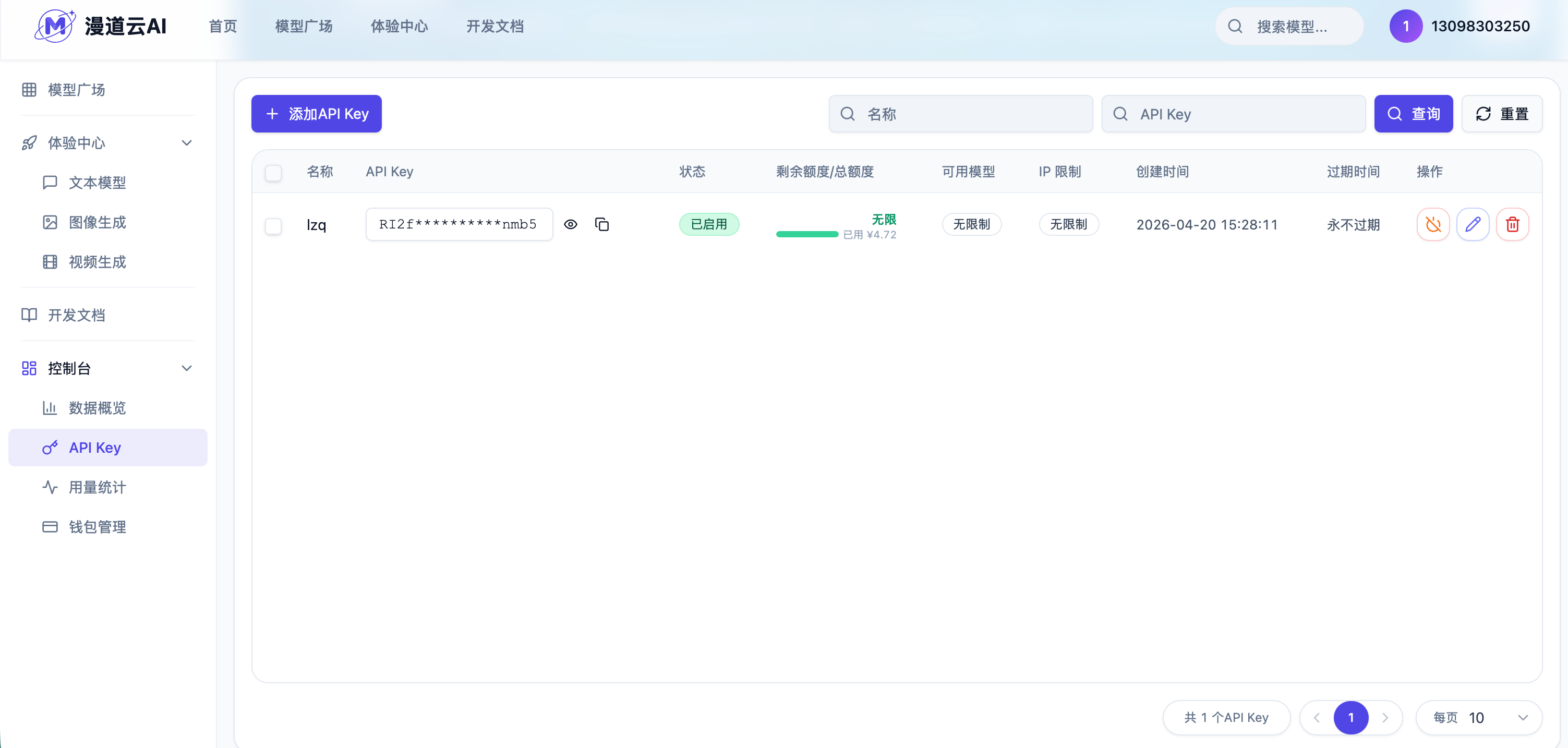Click the pulse icon for 用量统计
The height and width of the screenshot is (748, 1568).
point(50,487)
